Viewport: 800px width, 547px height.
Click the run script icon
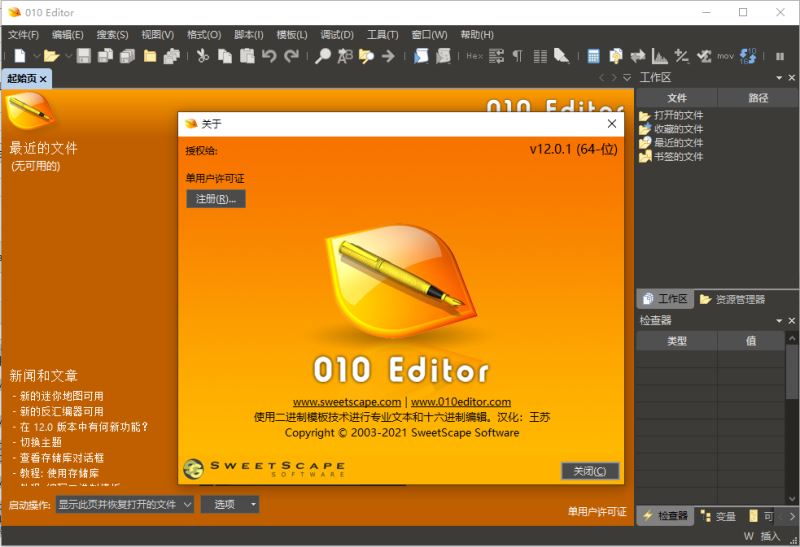pyautogui.click(x=421, y=56)
